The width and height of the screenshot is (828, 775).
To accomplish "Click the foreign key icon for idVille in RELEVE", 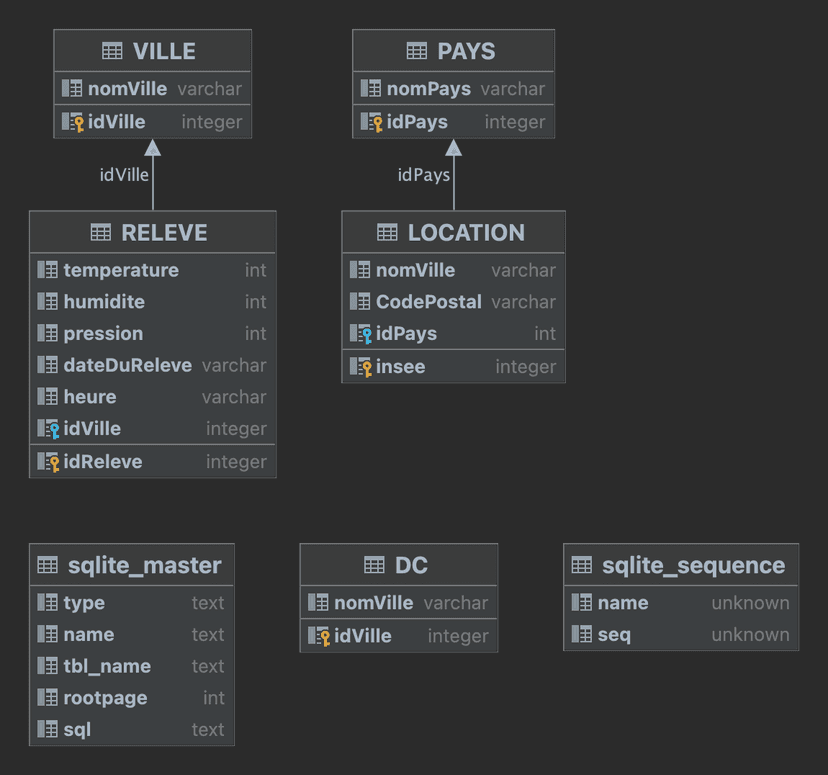I will (48, 429).
